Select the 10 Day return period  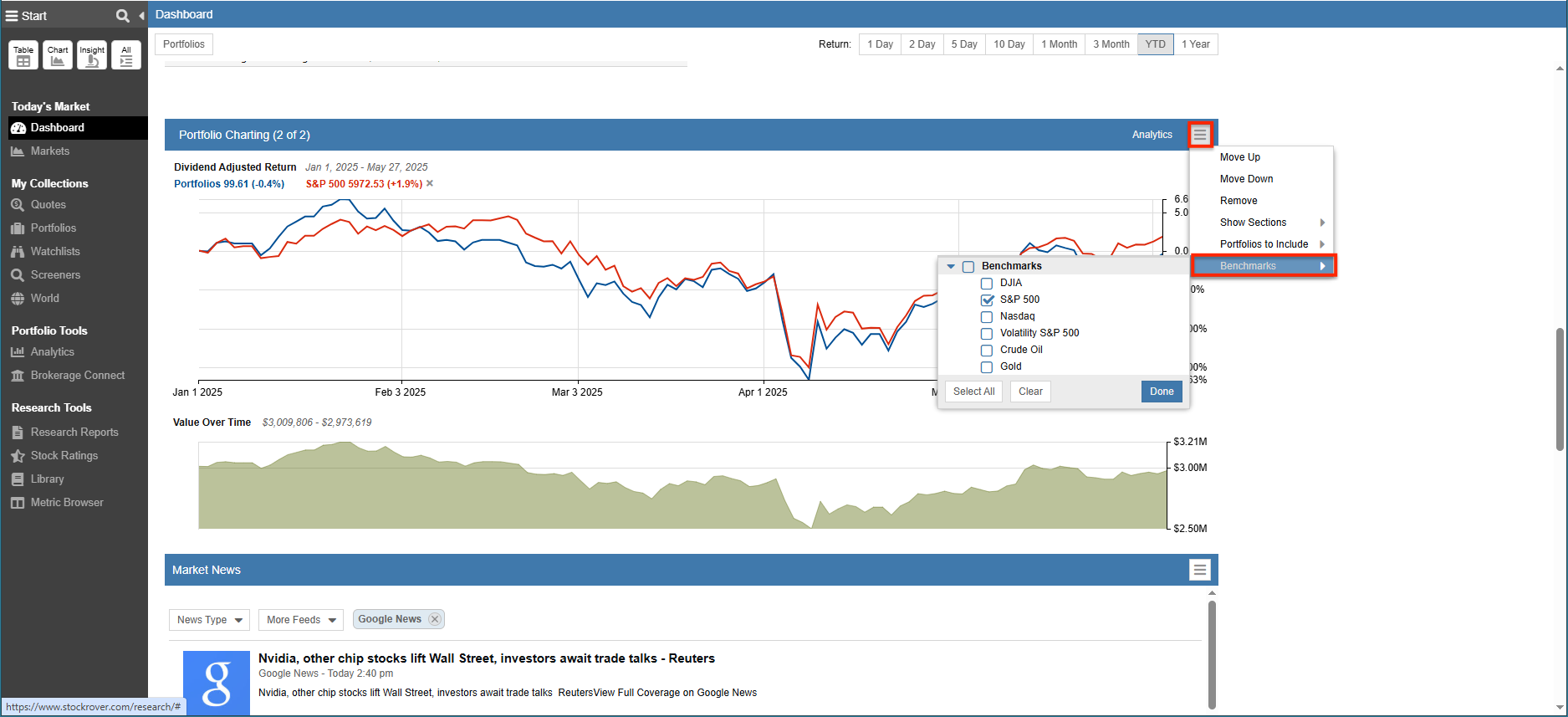tap(1009, 44)
